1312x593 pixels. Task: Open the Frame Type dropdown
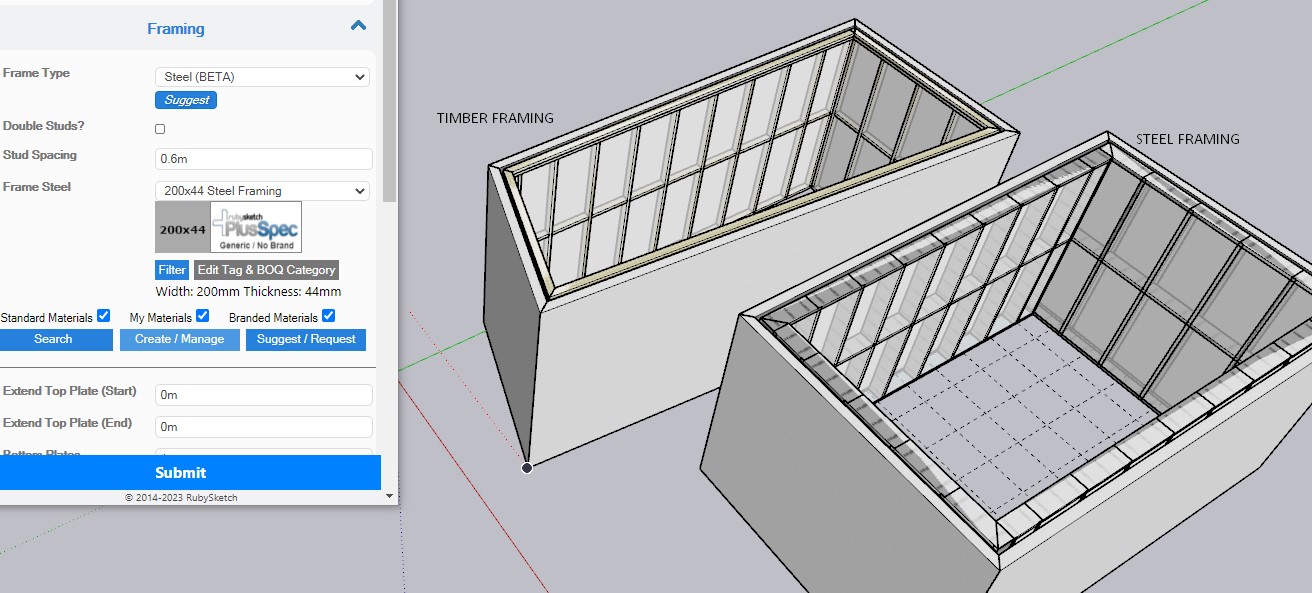[x=262, y=77]
